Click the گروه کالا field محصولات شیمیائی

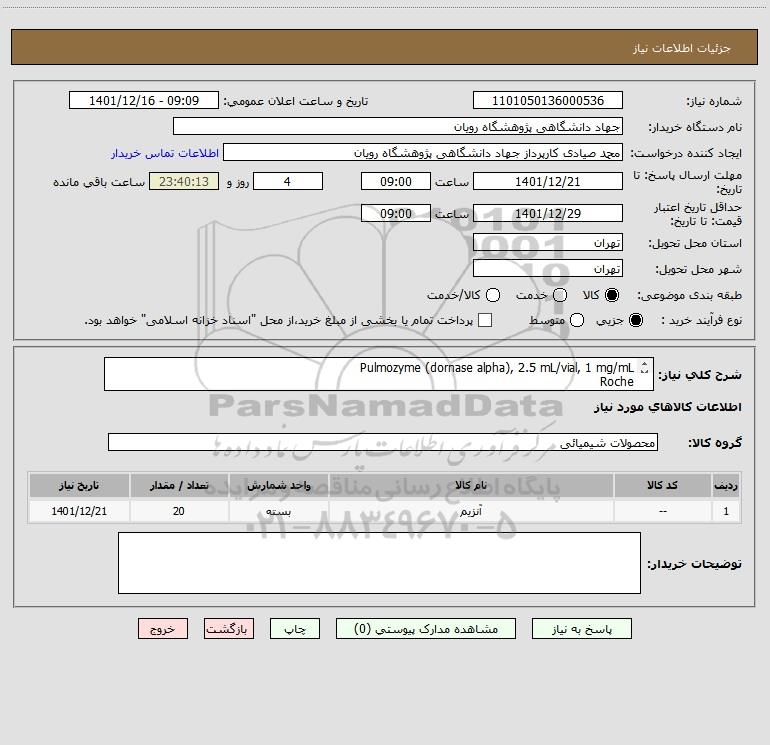tap(383, 442)
